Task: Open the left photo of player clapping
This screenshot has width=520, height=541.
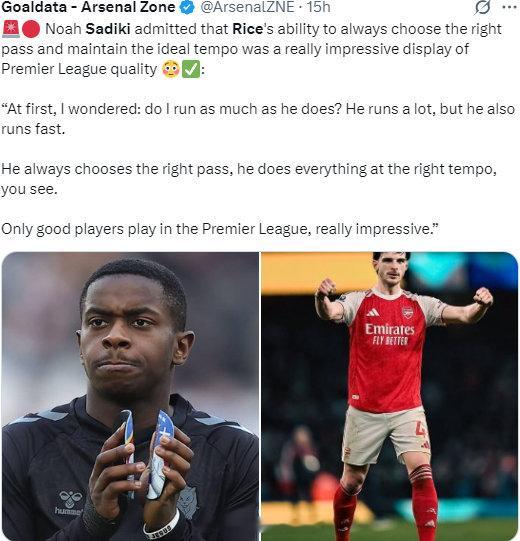Action: (130, 396)
